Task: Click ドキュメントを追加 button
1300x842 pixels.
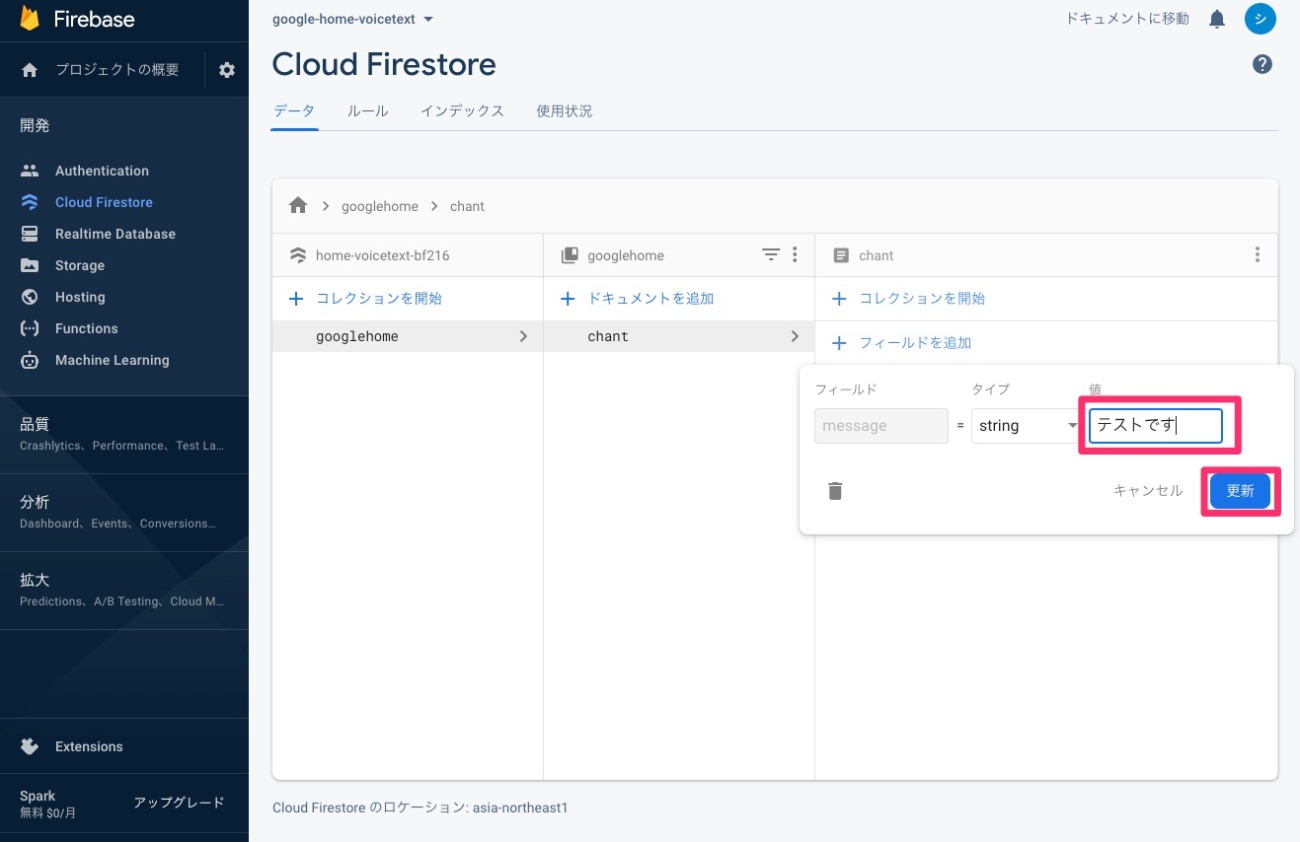Action: (637, 298)
